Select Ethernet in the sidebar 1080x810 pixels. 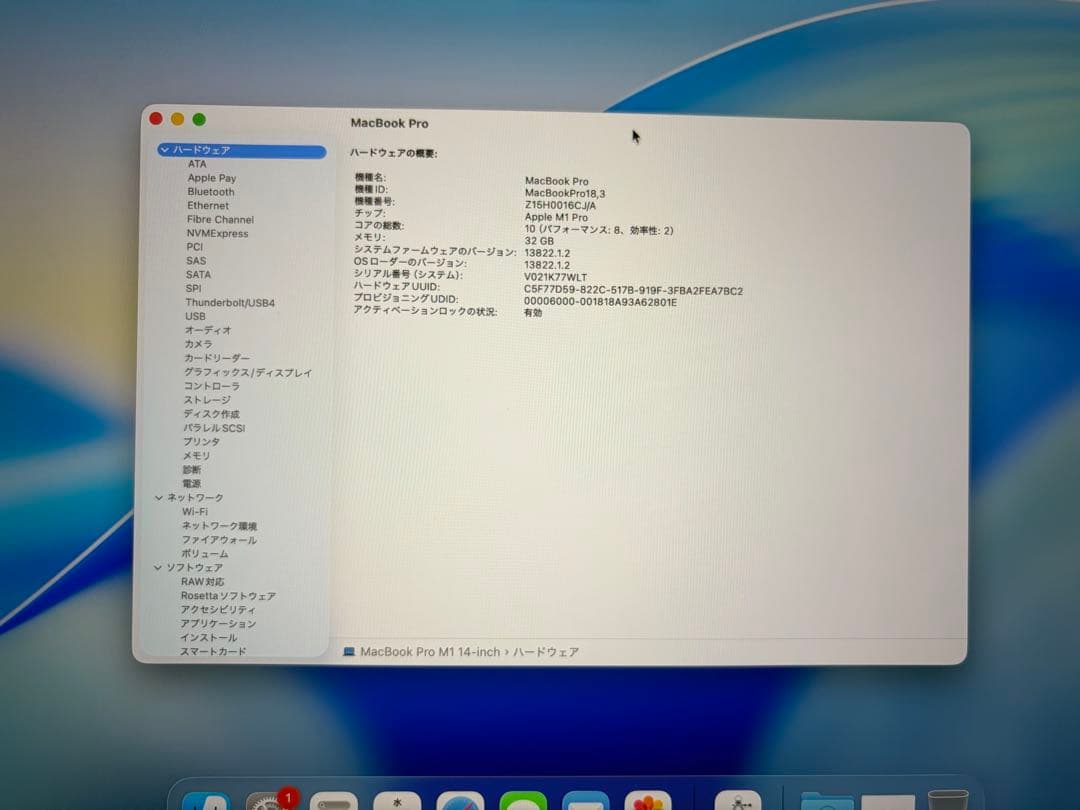click(208, 205)
